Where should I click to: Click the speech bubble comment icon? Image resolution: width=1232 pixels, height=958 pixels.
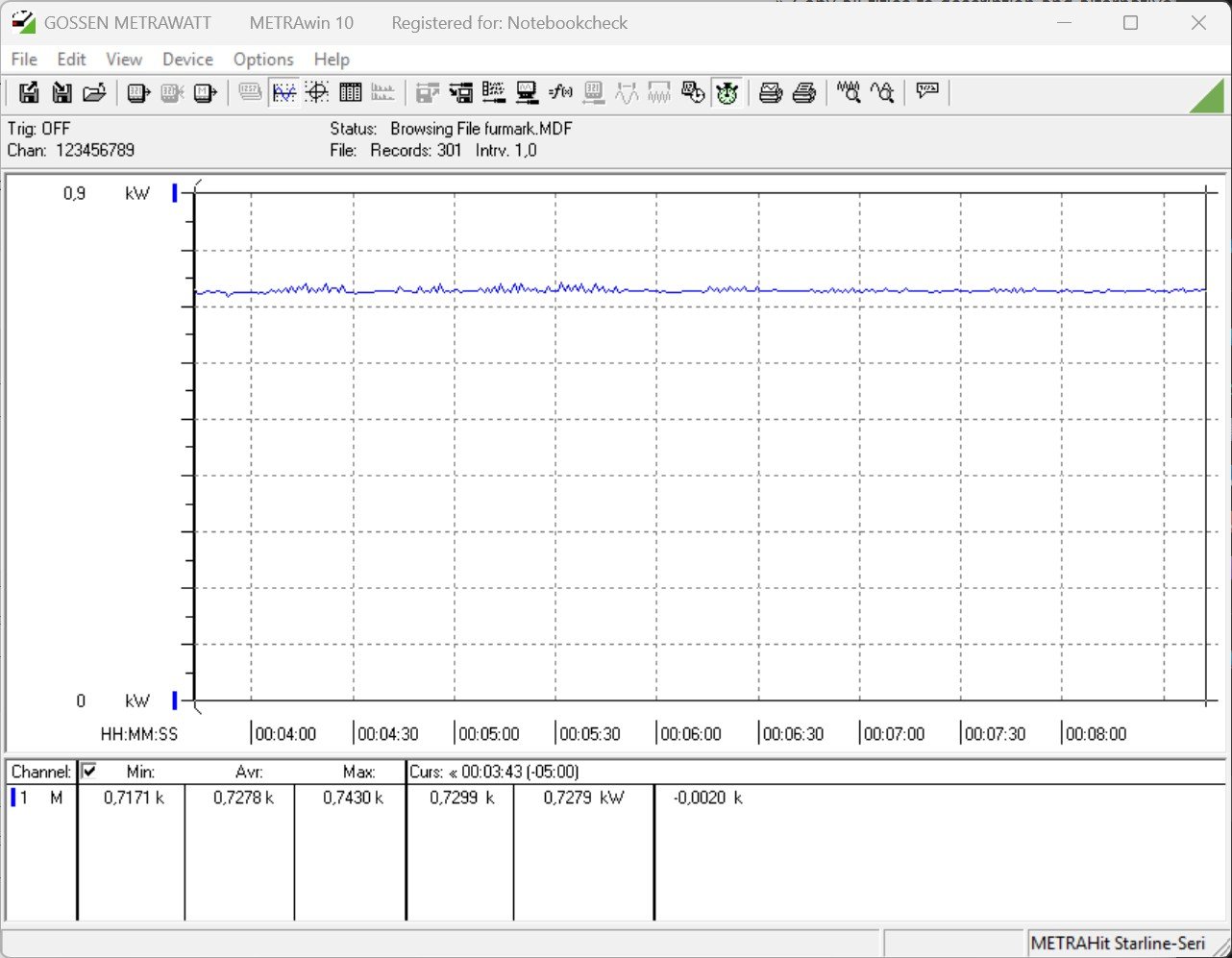coord(926,92)
